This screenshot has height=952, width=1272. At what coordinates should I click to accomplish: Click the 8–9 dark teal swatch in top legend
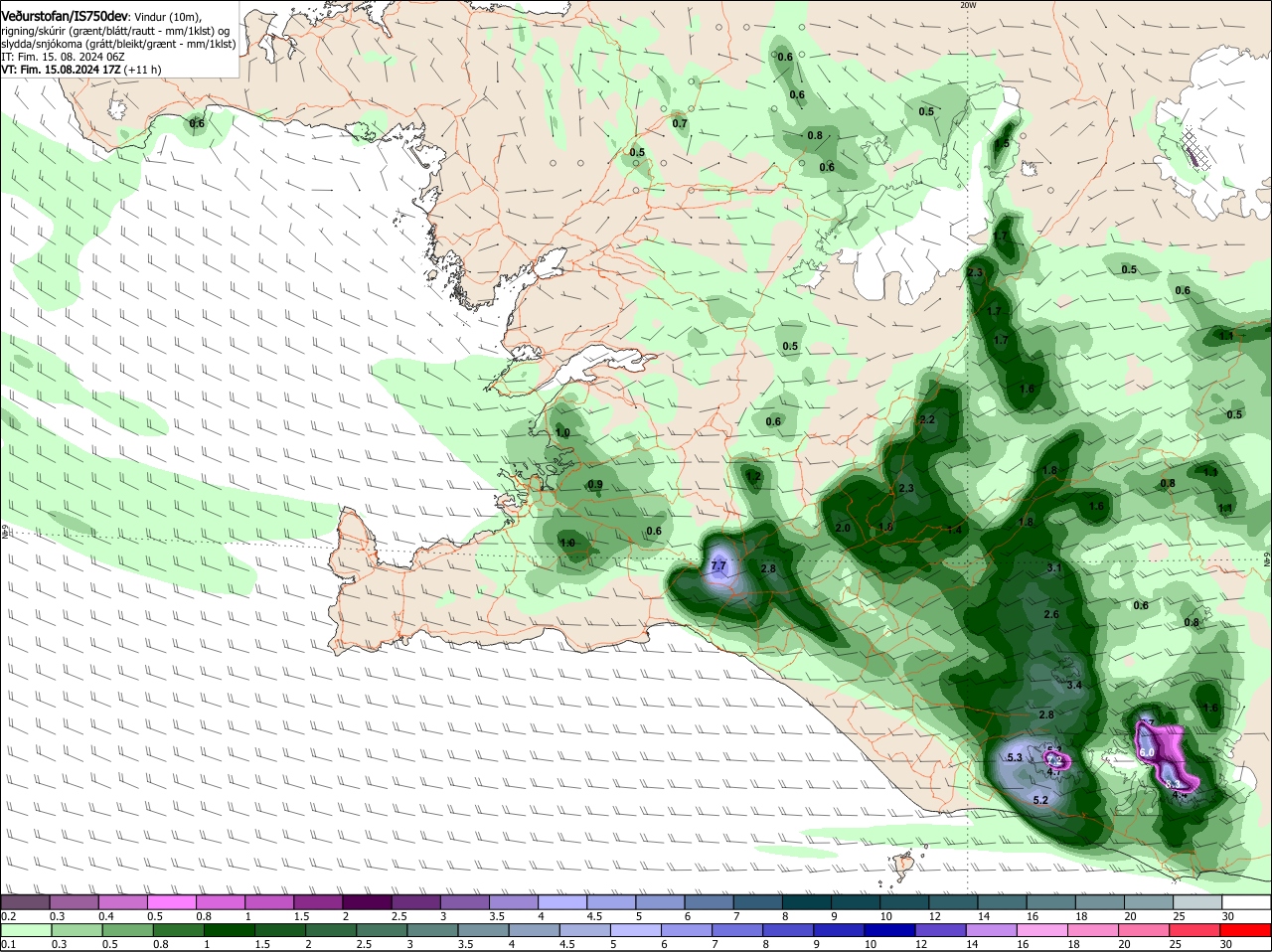tap(809, 901)
